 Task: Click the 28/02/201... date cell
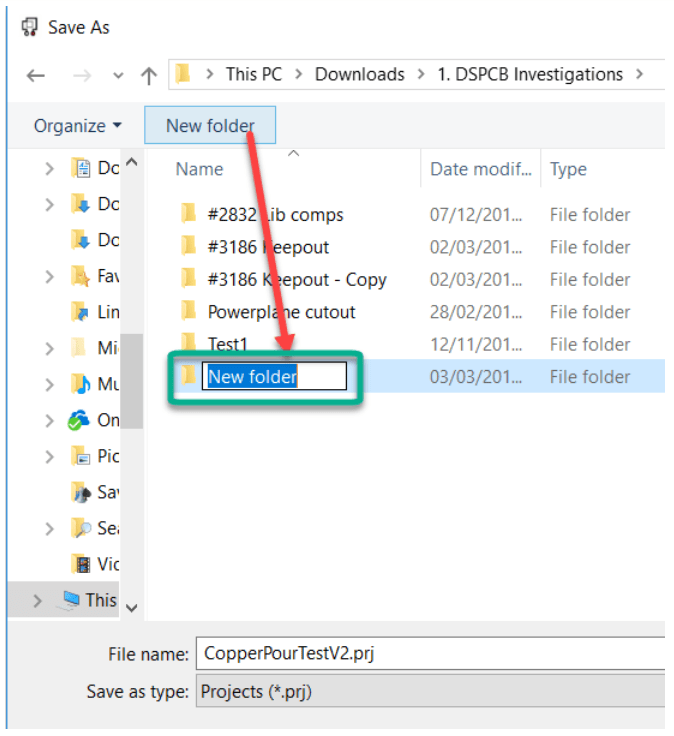tap(476, 312)
